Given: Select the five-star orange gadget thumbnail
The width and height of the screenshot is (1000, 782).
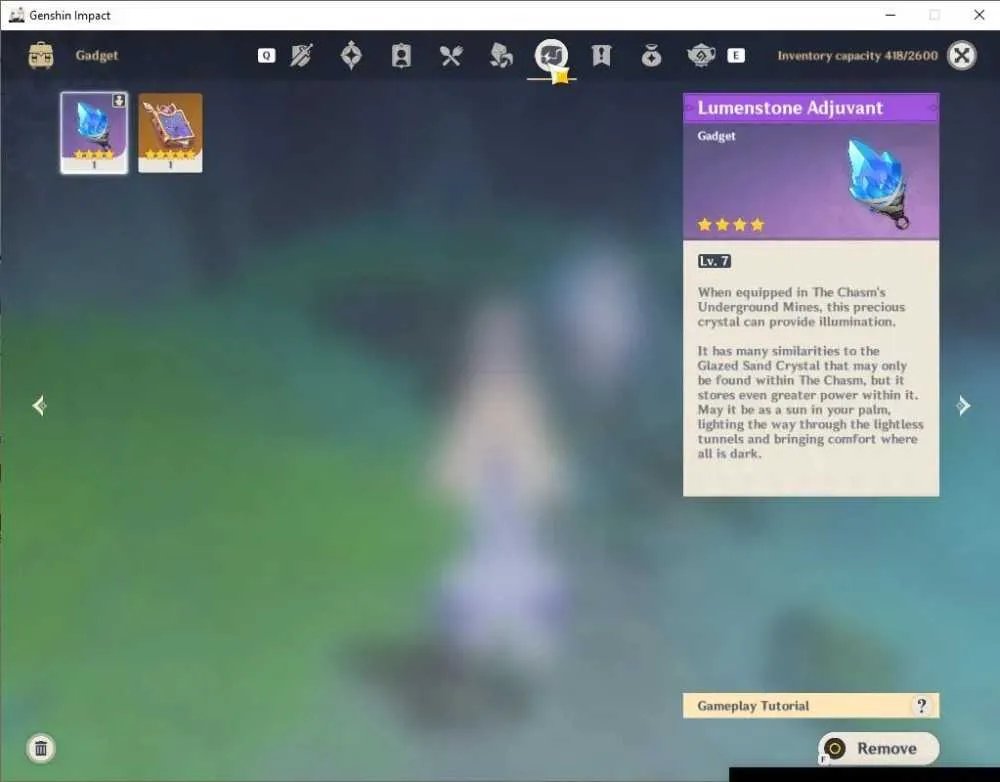Looking at the screenshot, I should (x=170, y=133).
